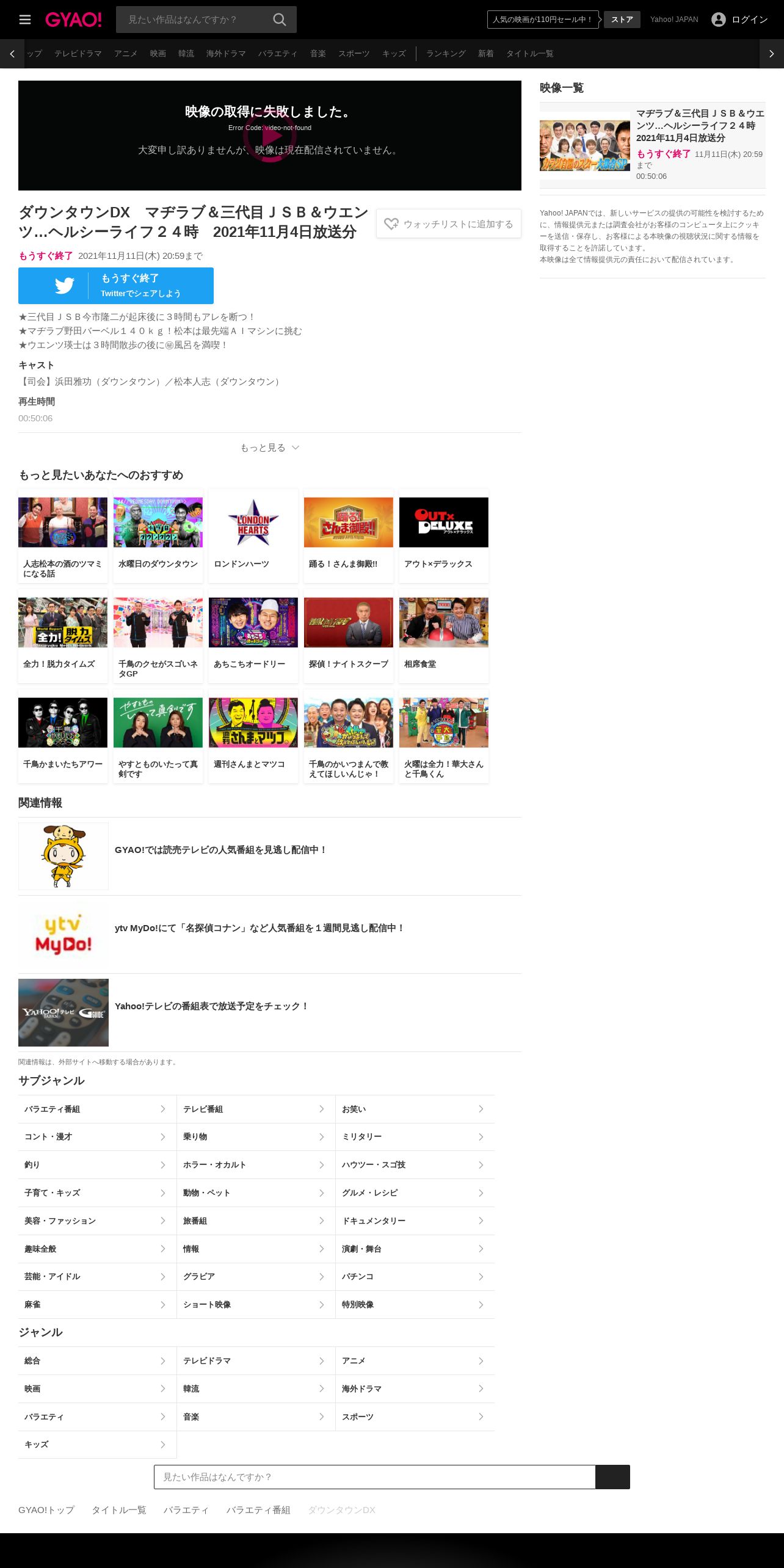Focus the footer search input field
784x1568 pixels.
coord(375,1476)
